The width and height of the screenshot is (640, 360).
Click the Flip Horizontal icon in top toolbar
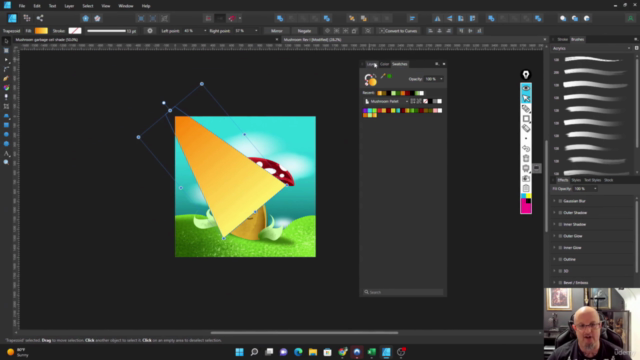pos(438,18)
